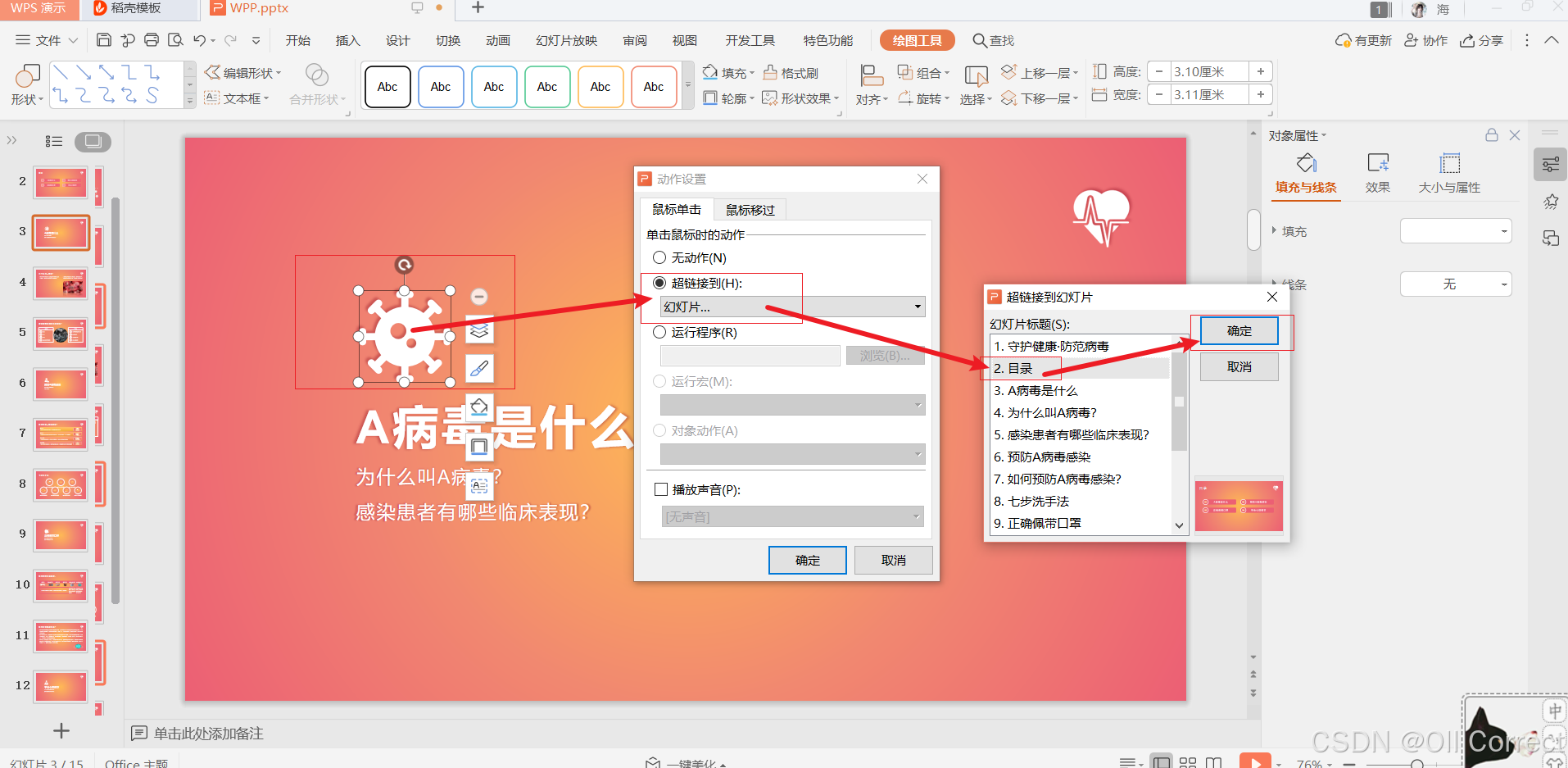The height and width of the screenshot is (768, 1568).
Task: Open fill dropdown in object properties panel
Action: pos(1456,231)
